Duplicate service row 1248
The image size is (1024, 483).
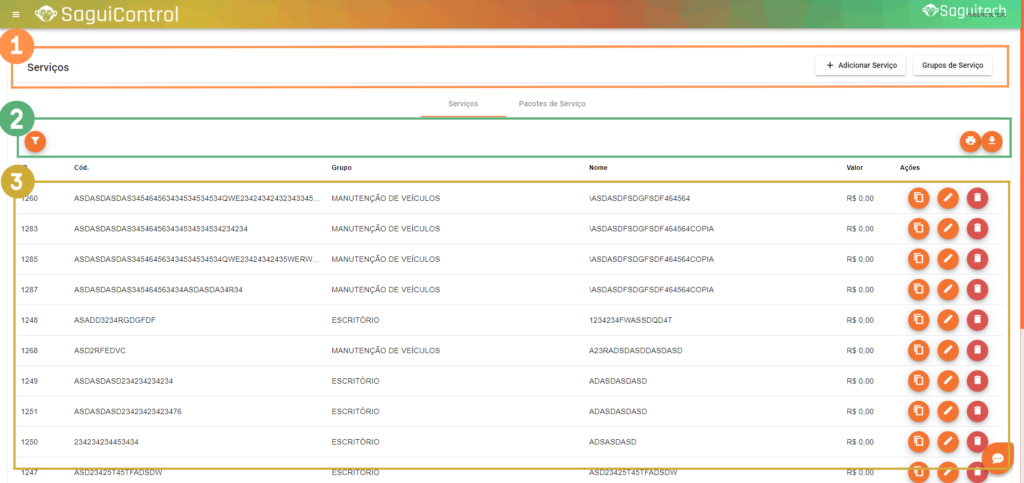[918, 320]
